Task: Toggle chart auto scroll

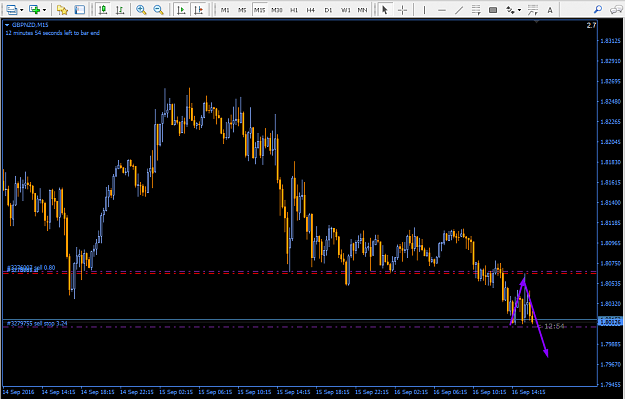Action: tap(181, 10)
